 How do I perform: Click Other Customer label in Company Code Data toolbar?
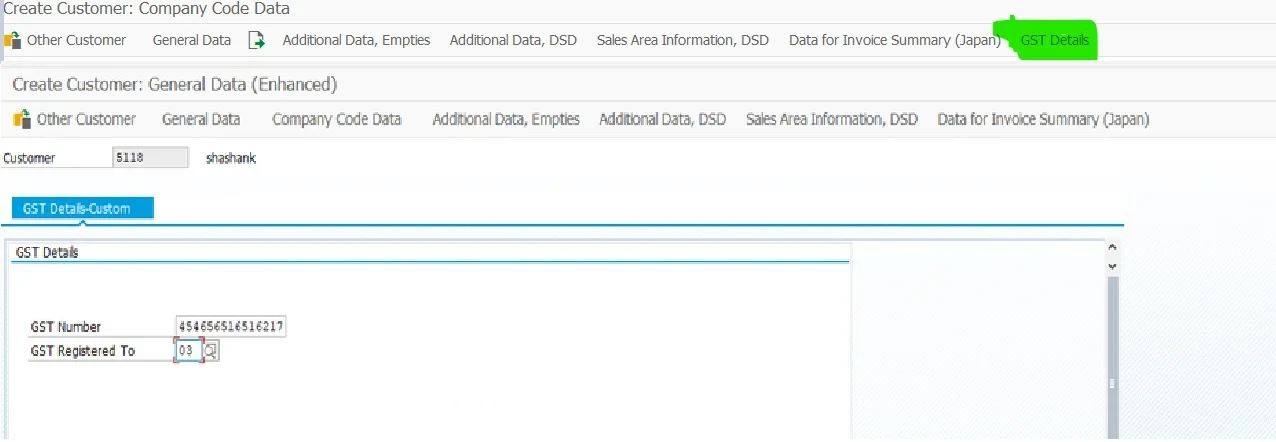(76, 41)
